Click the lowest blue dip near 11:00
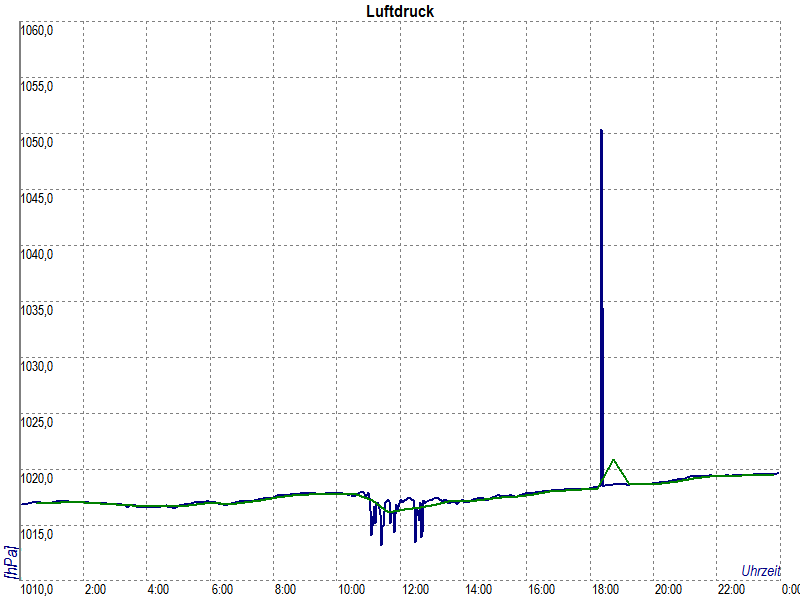The image size is (800, 600). click(381, 544)
